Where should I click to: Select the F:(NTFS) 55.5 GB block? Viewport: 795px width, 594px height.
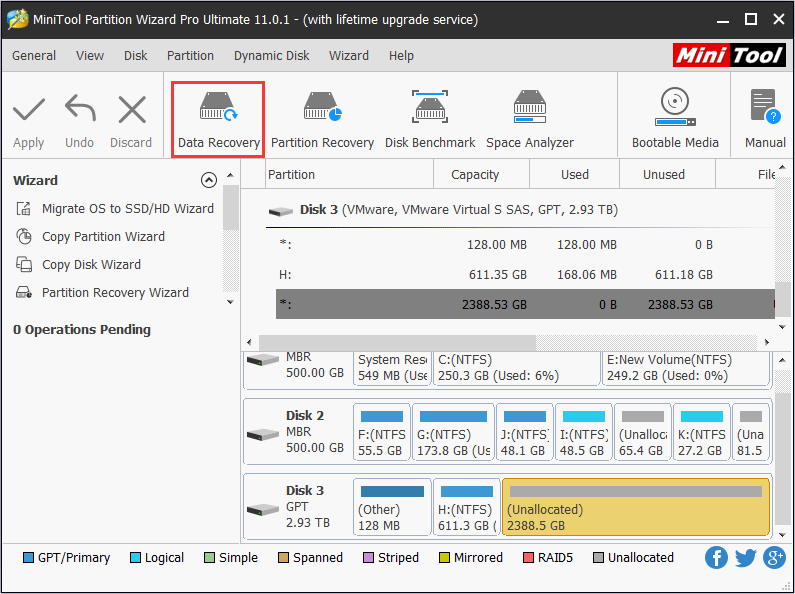381,433
